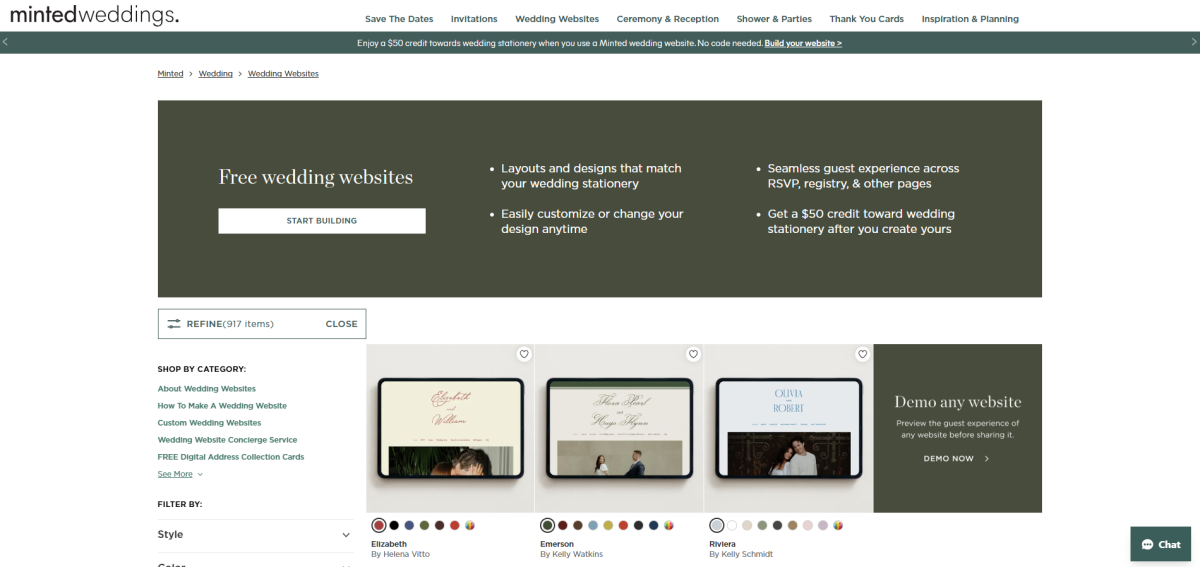Click the Elizabeth design name
The width and height of the screenshot is (1200, 567).
coord(389,544)
